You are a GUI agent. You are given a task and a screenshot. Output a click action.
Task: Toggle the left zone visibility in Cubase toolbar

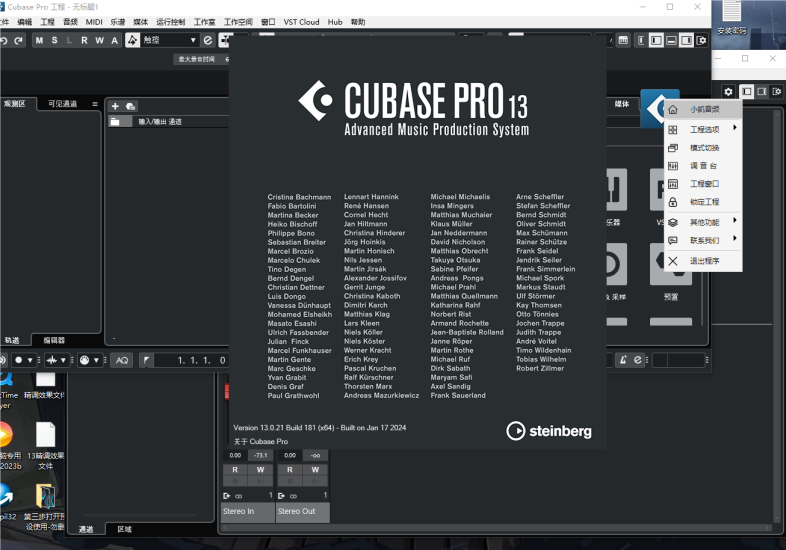656,40
